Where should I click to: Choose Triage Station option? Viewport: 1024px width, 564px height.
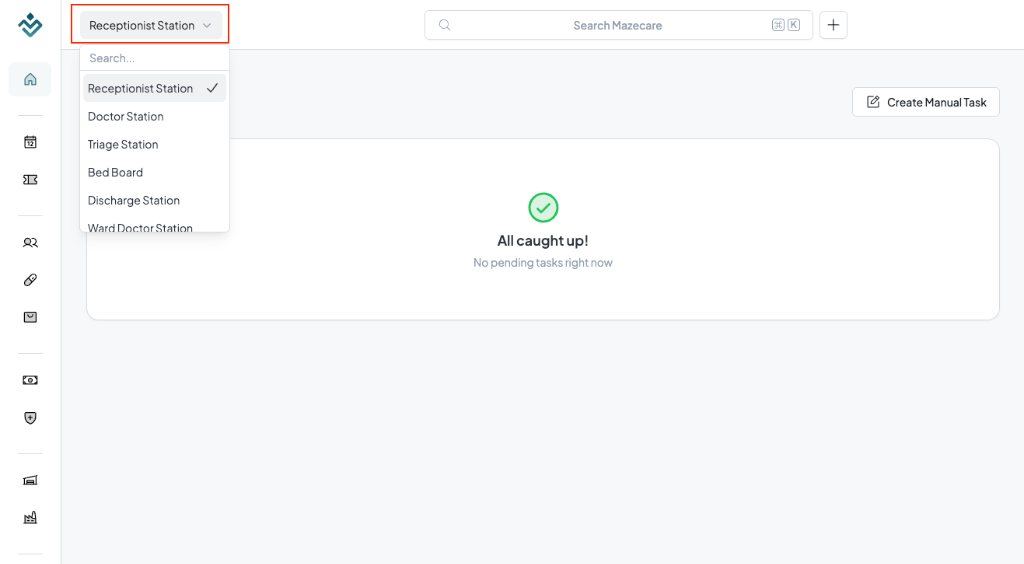pyautogui.click(x=154, y=144)
